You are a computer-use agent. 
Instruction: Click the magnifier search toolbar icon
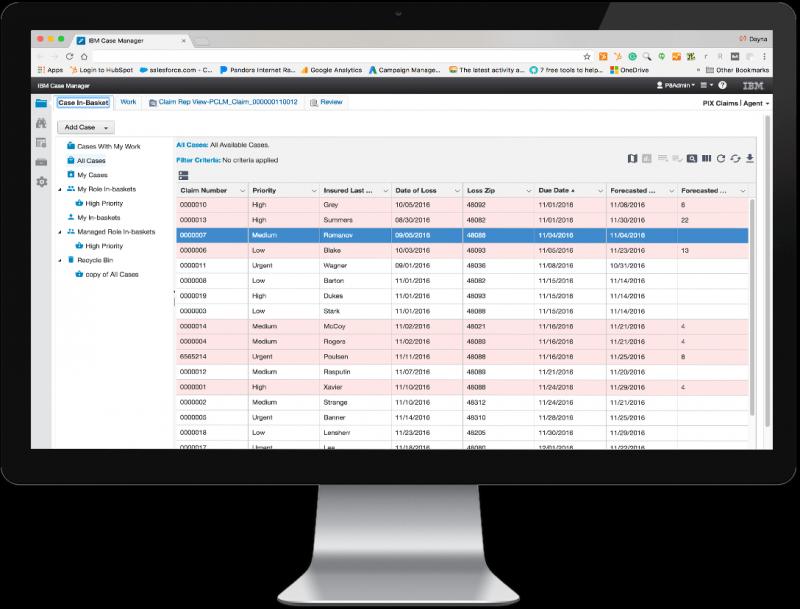[691, 159]
